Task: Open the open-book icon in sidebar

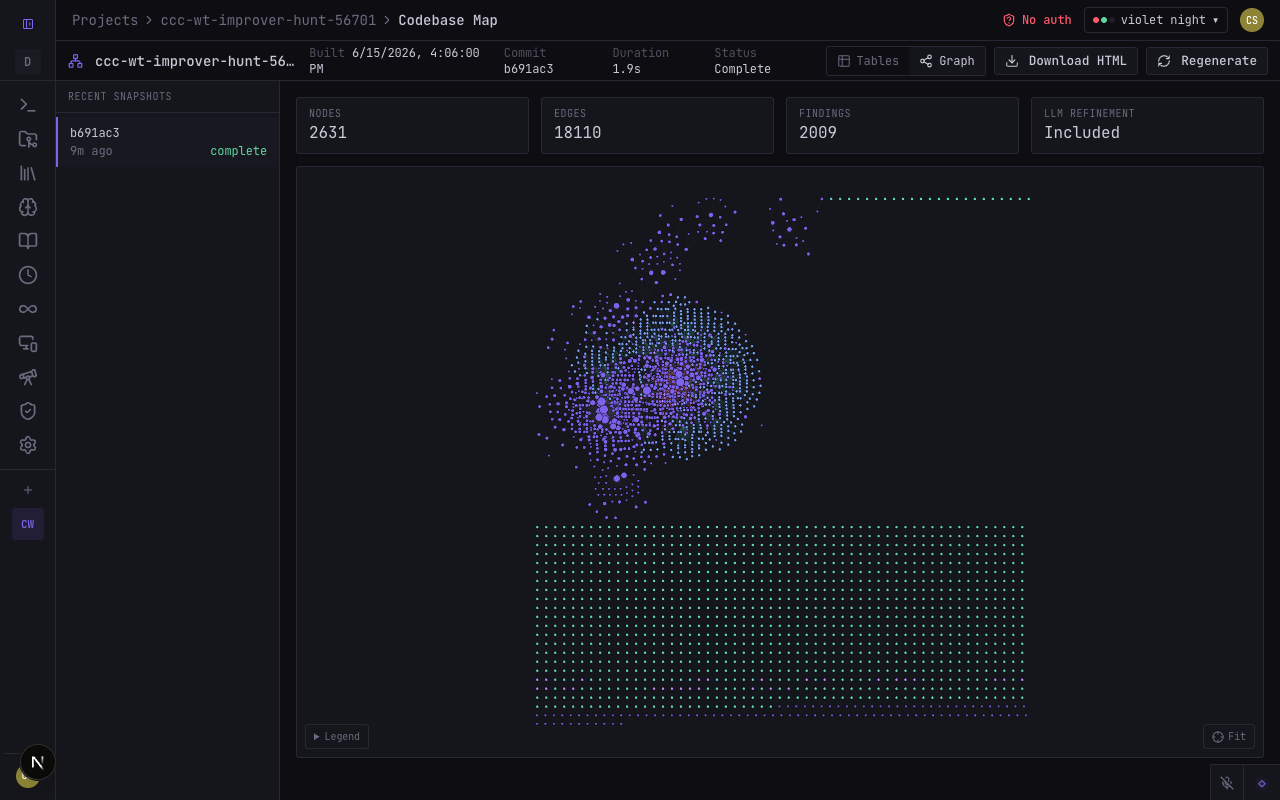Action: click(28, 241)
